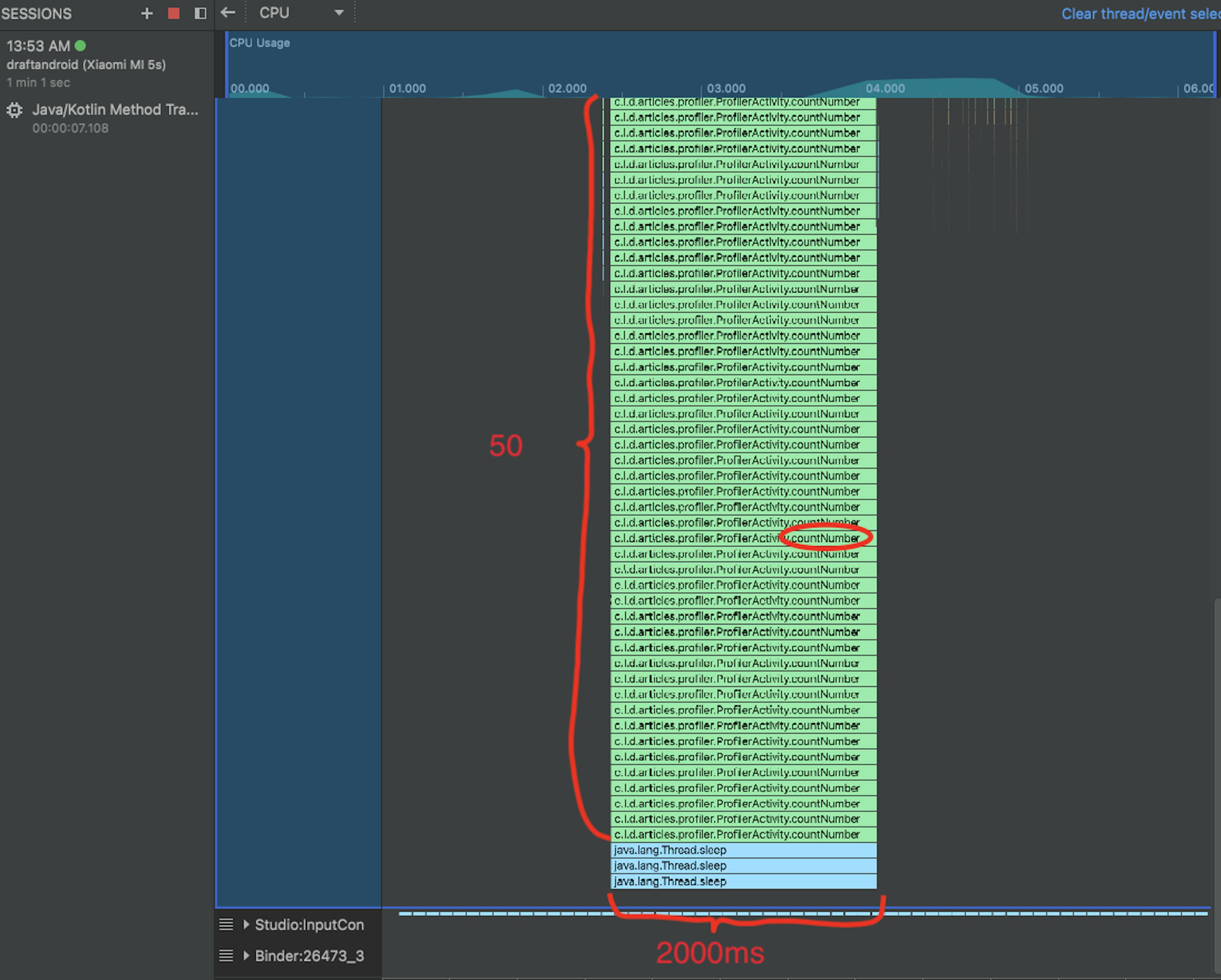This screenshot has height=980, width=1221.
Task: Select the circled countNumber trace block
Action: click(x=824, y=538)
